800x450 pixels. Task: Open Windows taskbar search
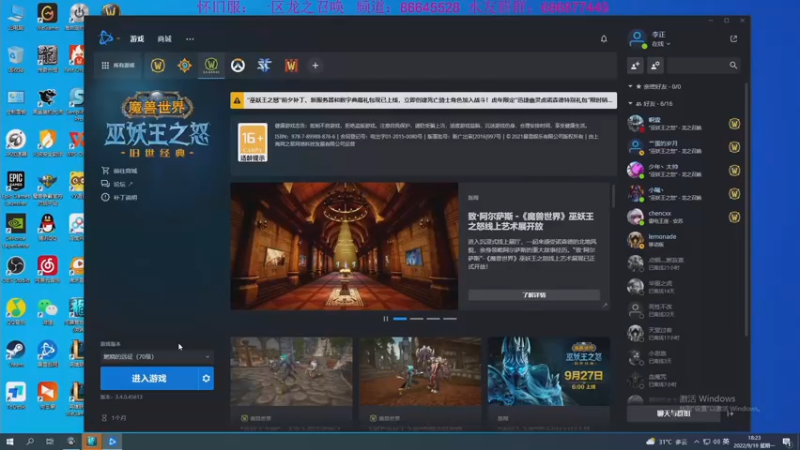(x=30, y=441)
